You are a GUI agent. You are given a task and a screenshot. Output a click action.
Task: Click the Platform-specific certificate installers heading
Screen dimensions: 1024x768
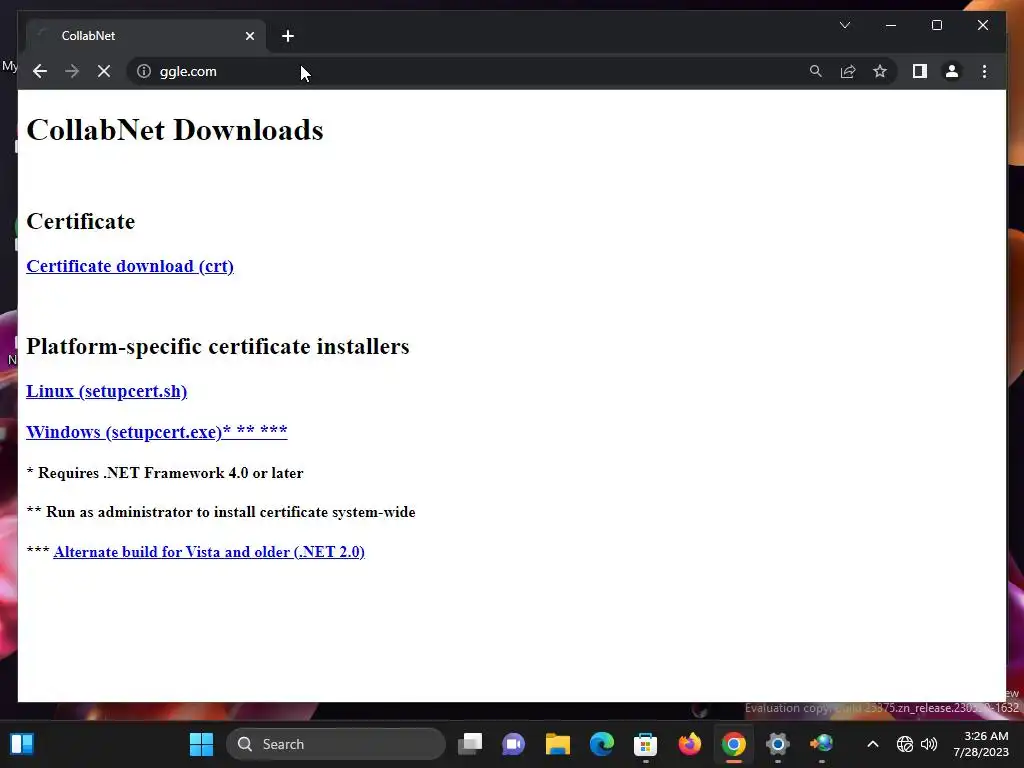217,346
